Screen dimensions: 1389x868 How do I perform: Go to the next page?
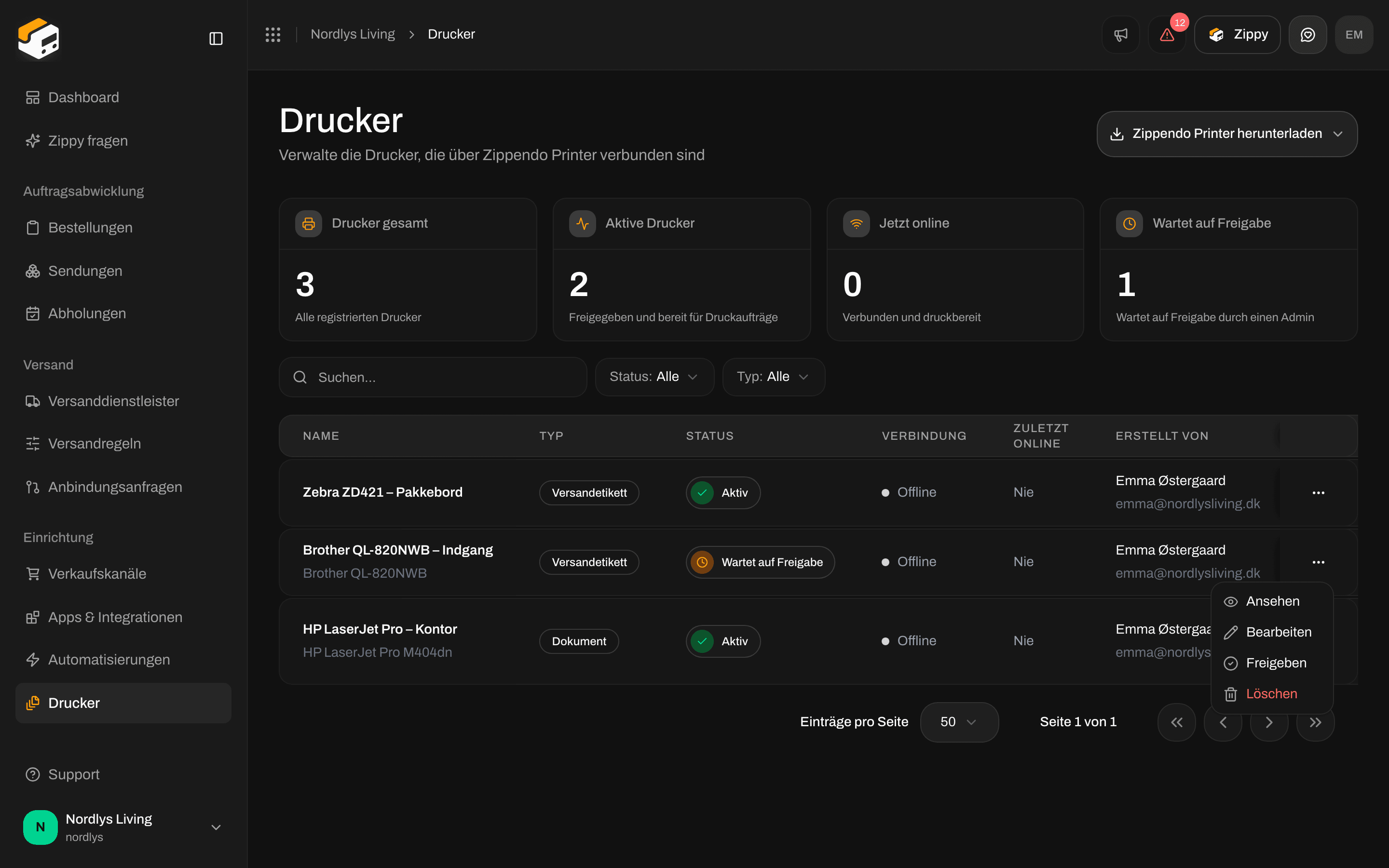[x=1269, y=721]
